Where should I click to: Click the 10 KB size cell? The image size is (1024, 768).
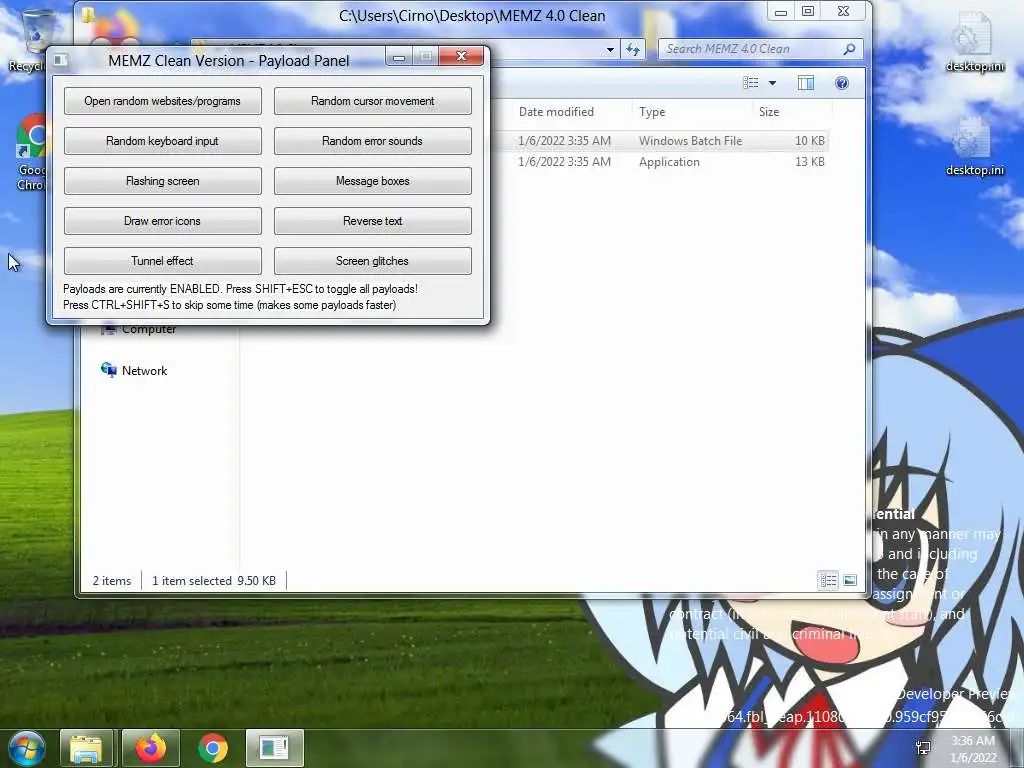[809, 140]
